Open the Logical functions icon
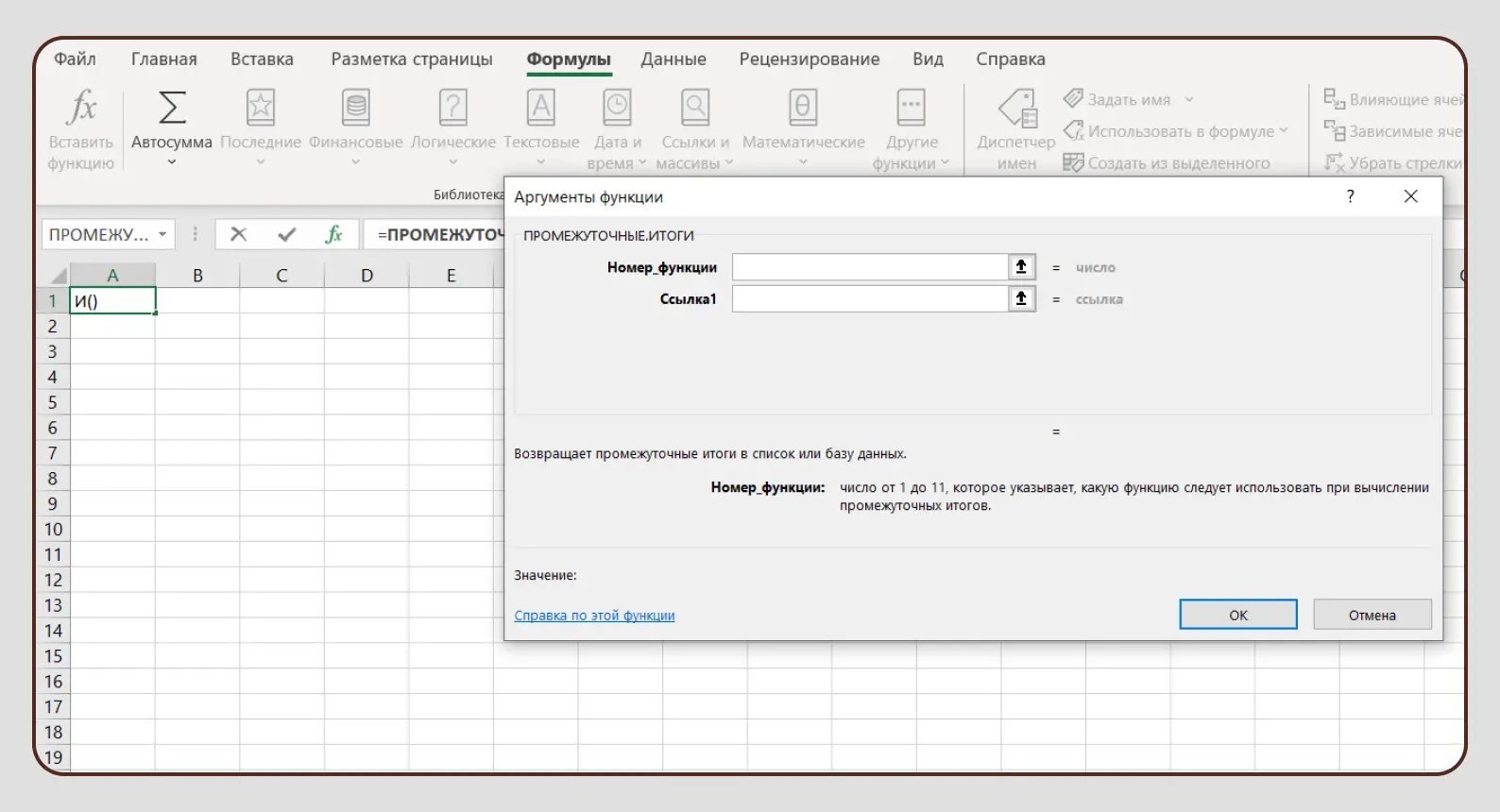1500x812 pixels. click(x=453, y=108)
